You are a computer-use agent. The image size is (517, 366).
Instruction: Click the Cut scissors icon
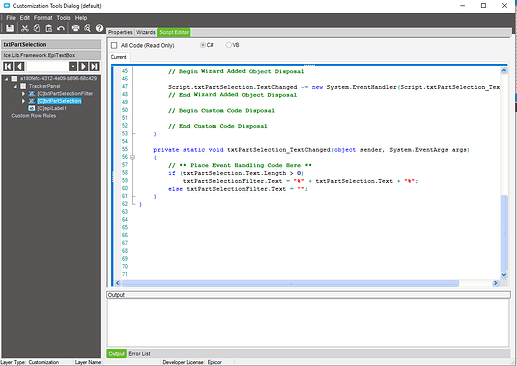coord(25,28)
